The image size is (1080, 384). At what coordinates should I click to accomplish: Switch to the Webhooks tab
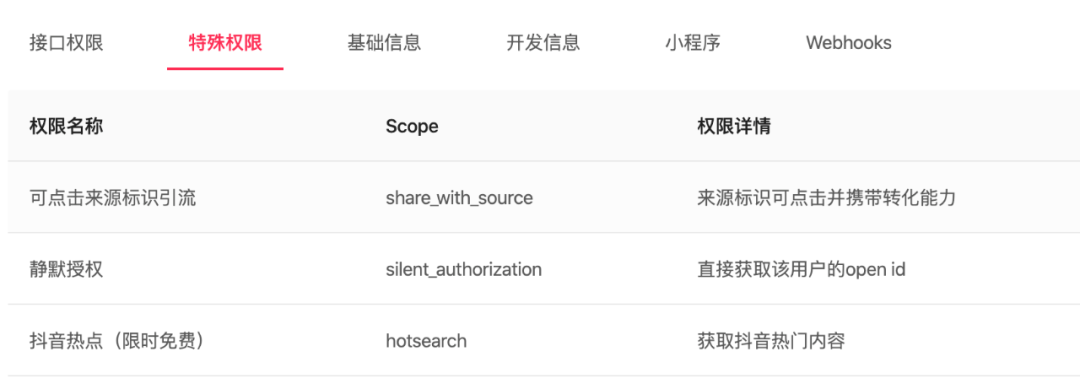(x=849, y=43)
